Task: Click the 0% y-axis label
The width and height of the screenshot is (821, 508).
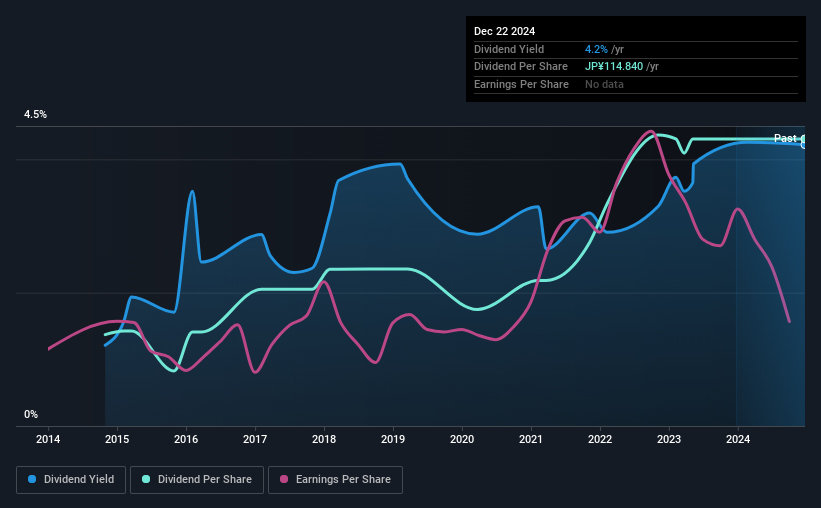Action: coord(31,414)
